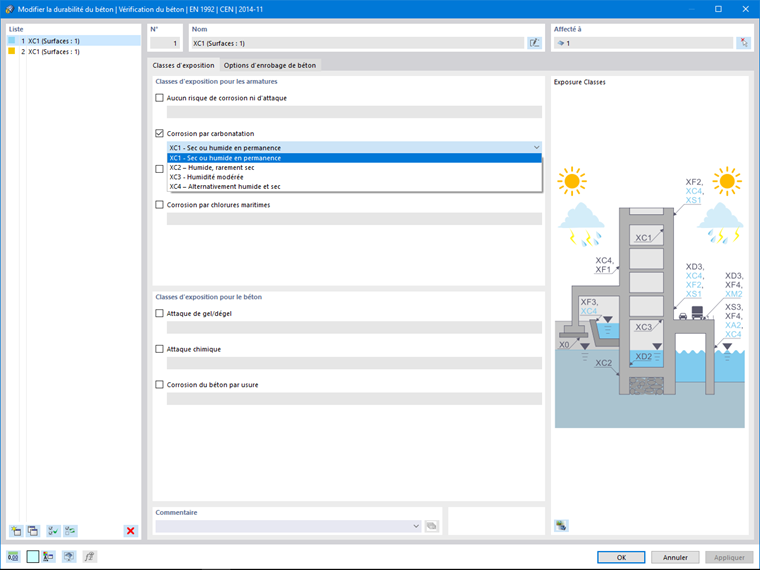Screen dimensions: 760x570
Task: Click the Appliquer button
Action: point(729,557)
